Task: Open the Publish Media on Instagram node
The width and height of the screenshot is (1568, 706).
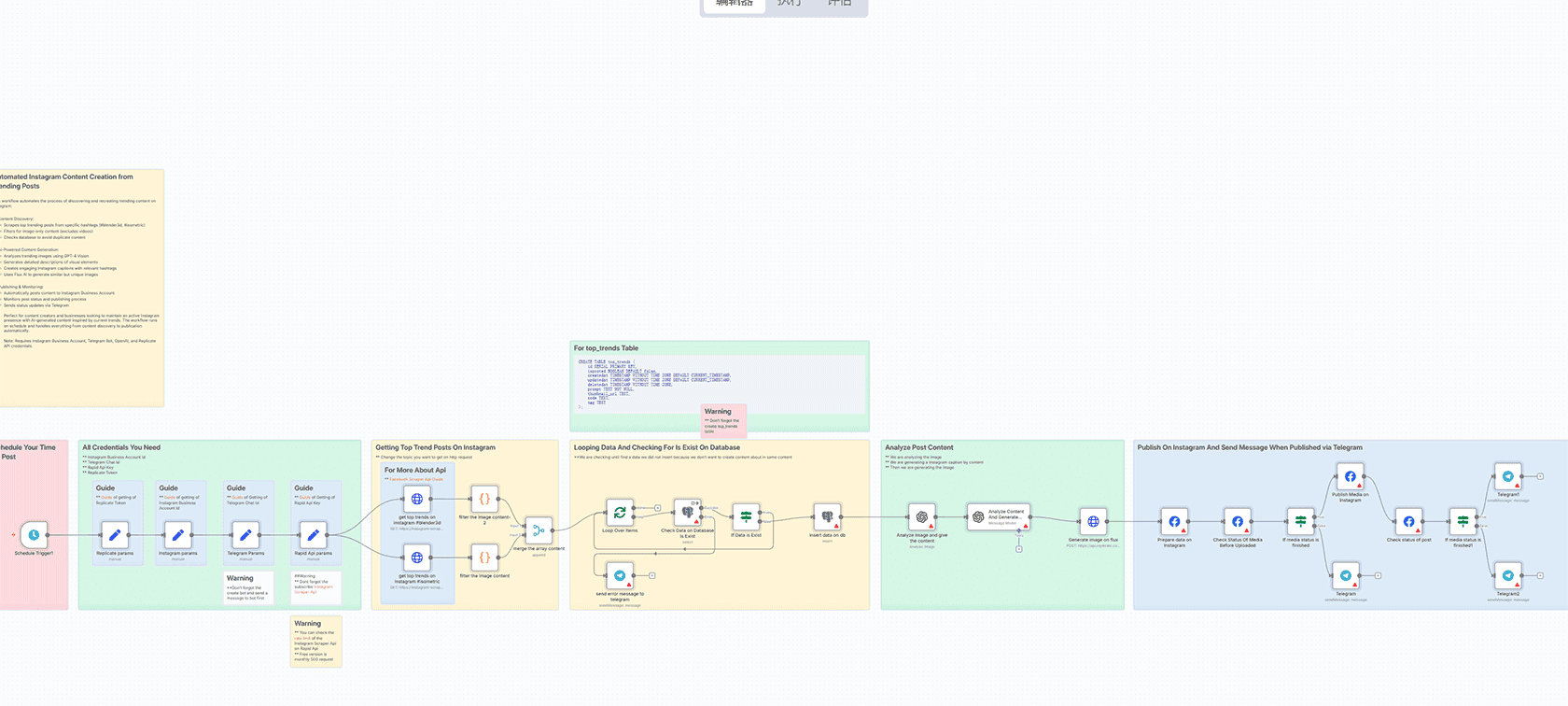Action: 1350,476
